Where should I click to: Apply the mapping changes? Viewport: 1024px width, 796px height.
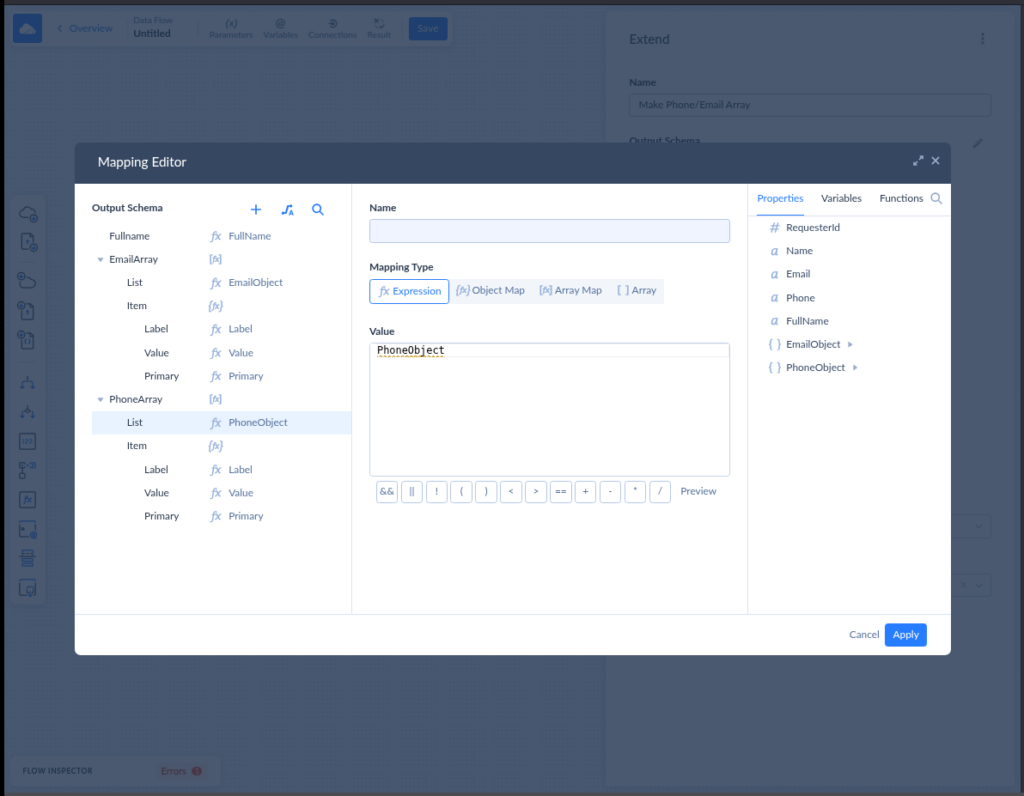(905, 635)
